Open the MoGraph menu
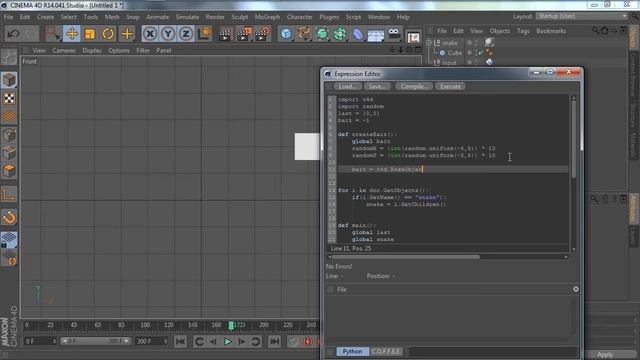640x360 pixels. tap(267, 17)
